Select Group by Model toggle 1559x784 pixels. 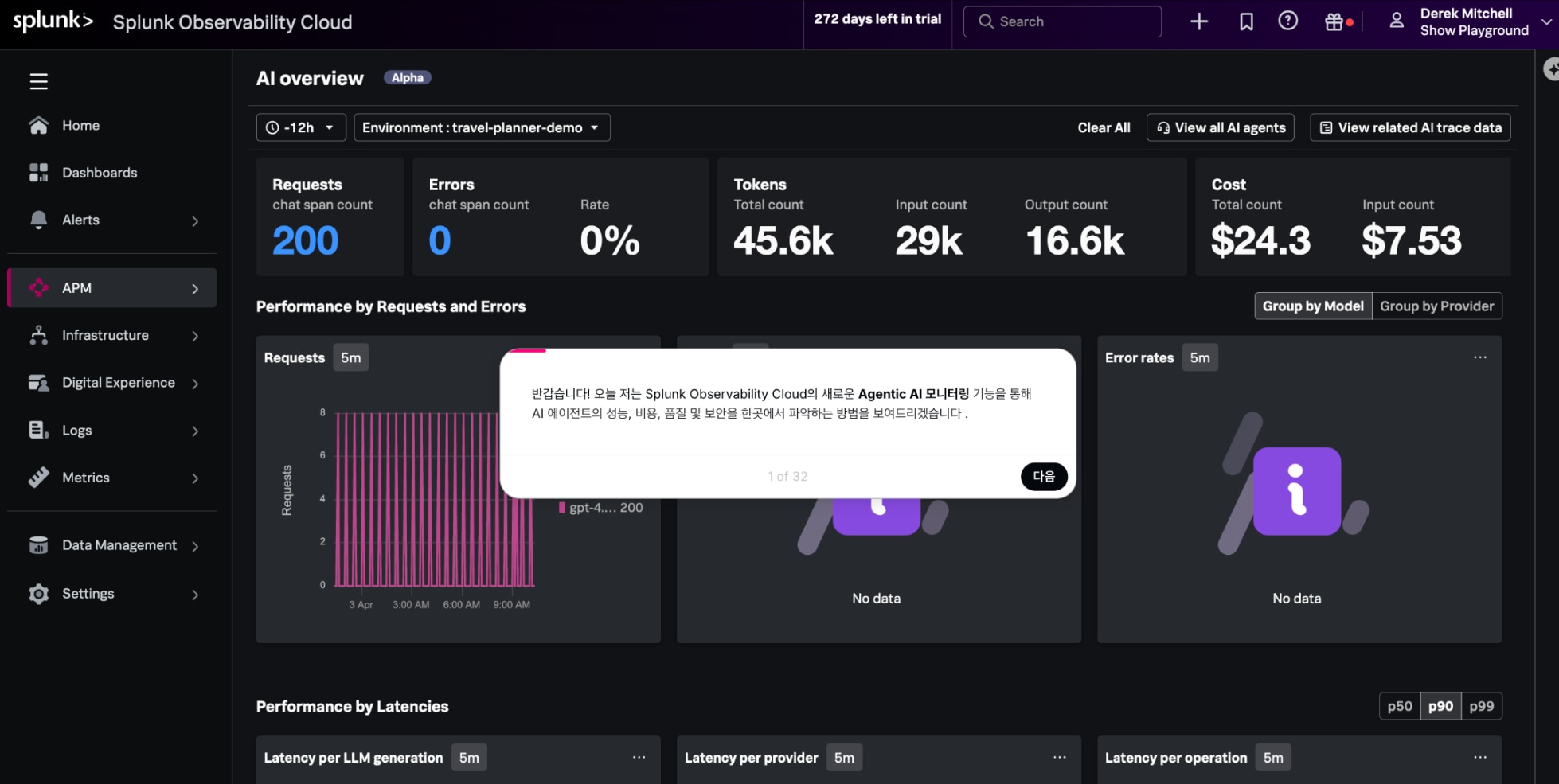1313,306
